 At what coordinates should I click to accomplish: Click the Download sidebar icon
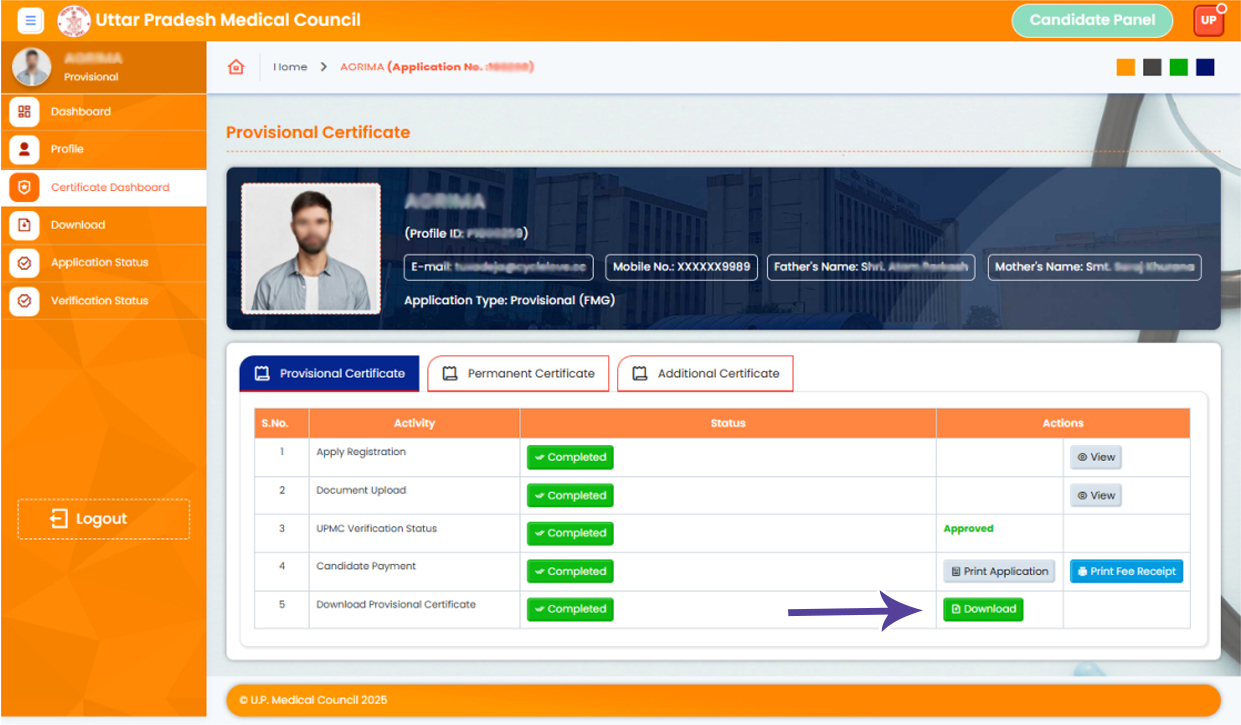tap(24, 225)
